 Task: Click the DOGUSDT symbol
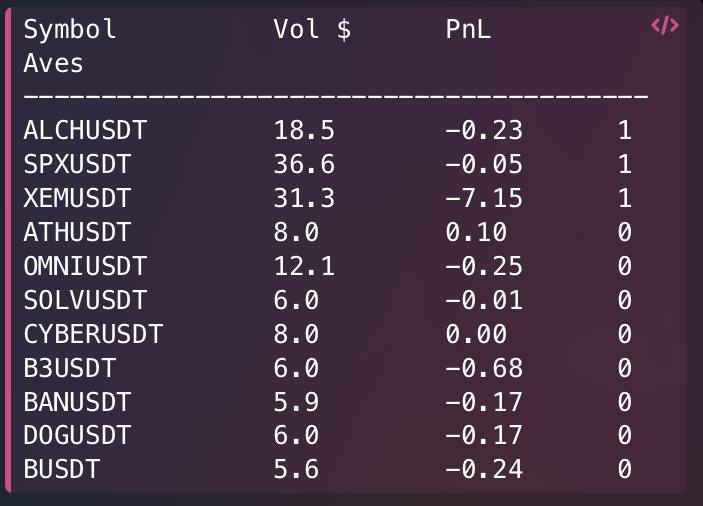pyautogui.click(x=77, y=436)
